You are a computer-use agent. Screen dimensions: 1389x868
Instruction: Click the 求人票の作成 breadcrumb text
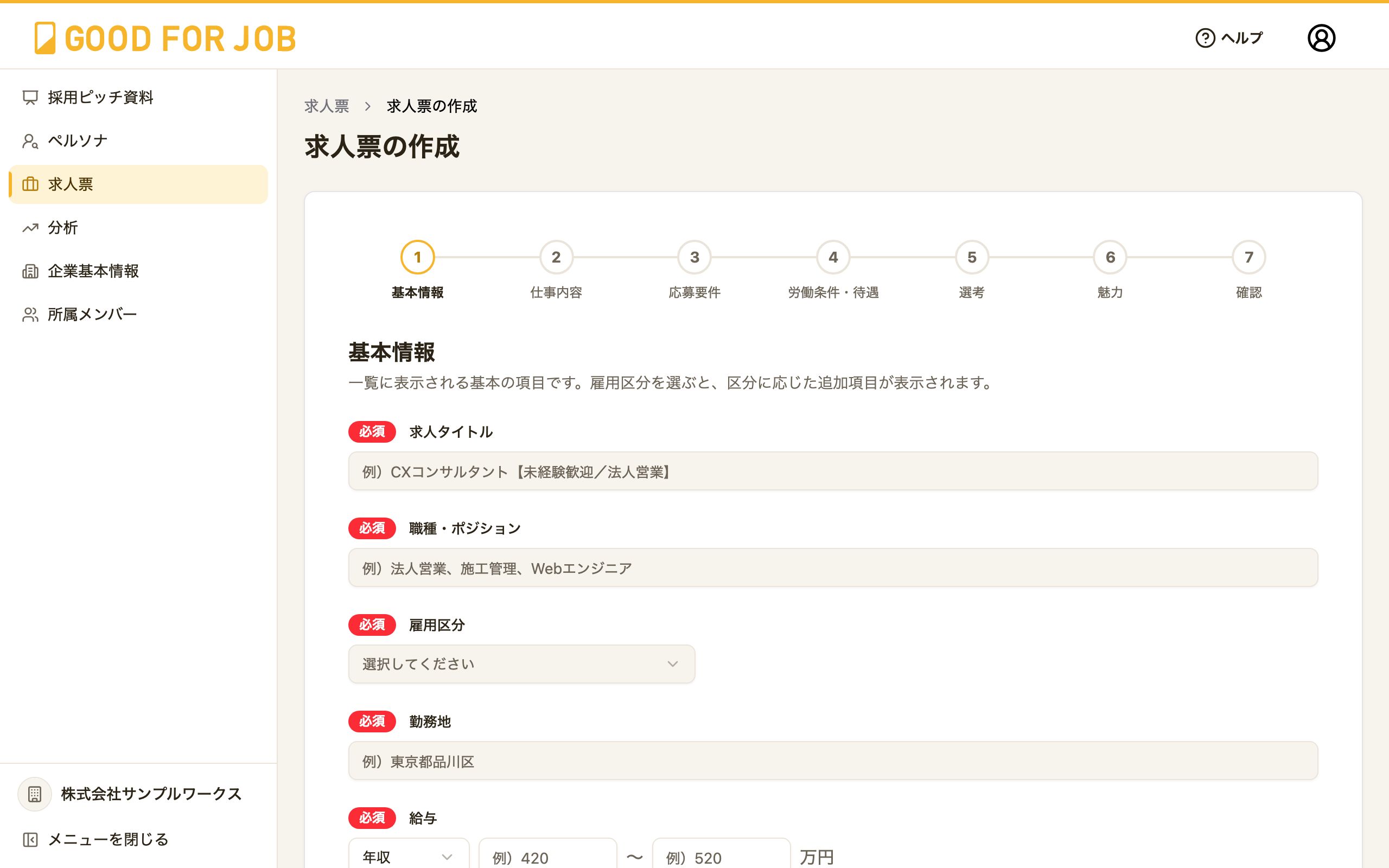[x=432, y=106]
